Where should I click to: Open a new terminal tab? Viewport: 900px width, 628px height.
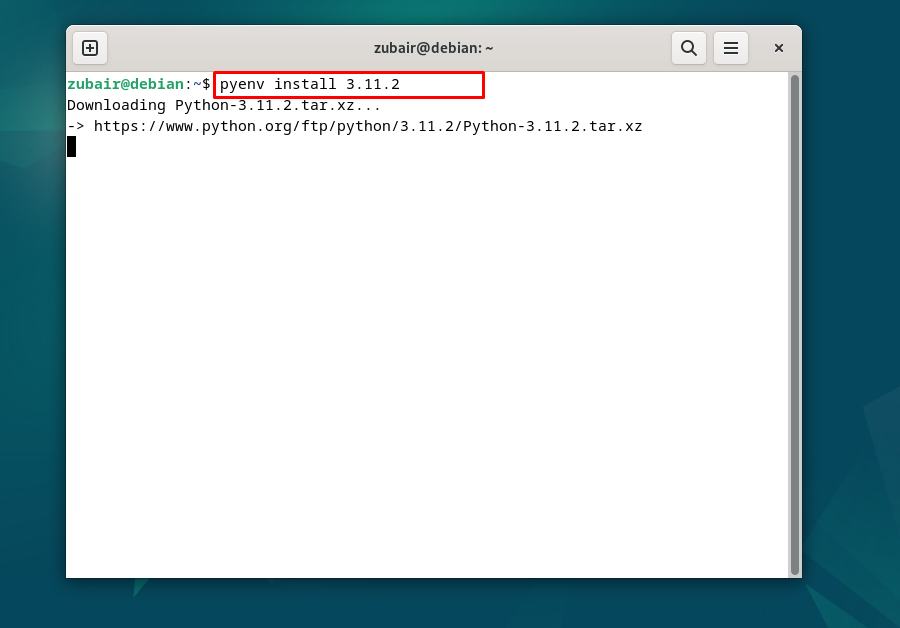(x=90, y=48)
